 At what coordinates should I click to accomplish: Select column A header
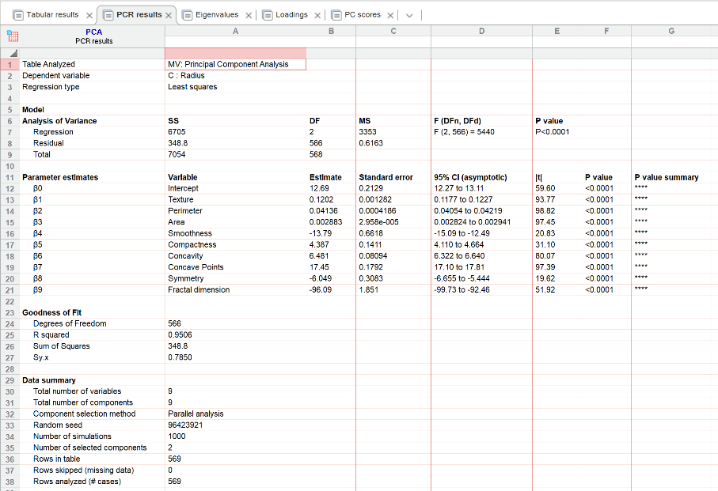pyautogui.click(x=235, y=31)
